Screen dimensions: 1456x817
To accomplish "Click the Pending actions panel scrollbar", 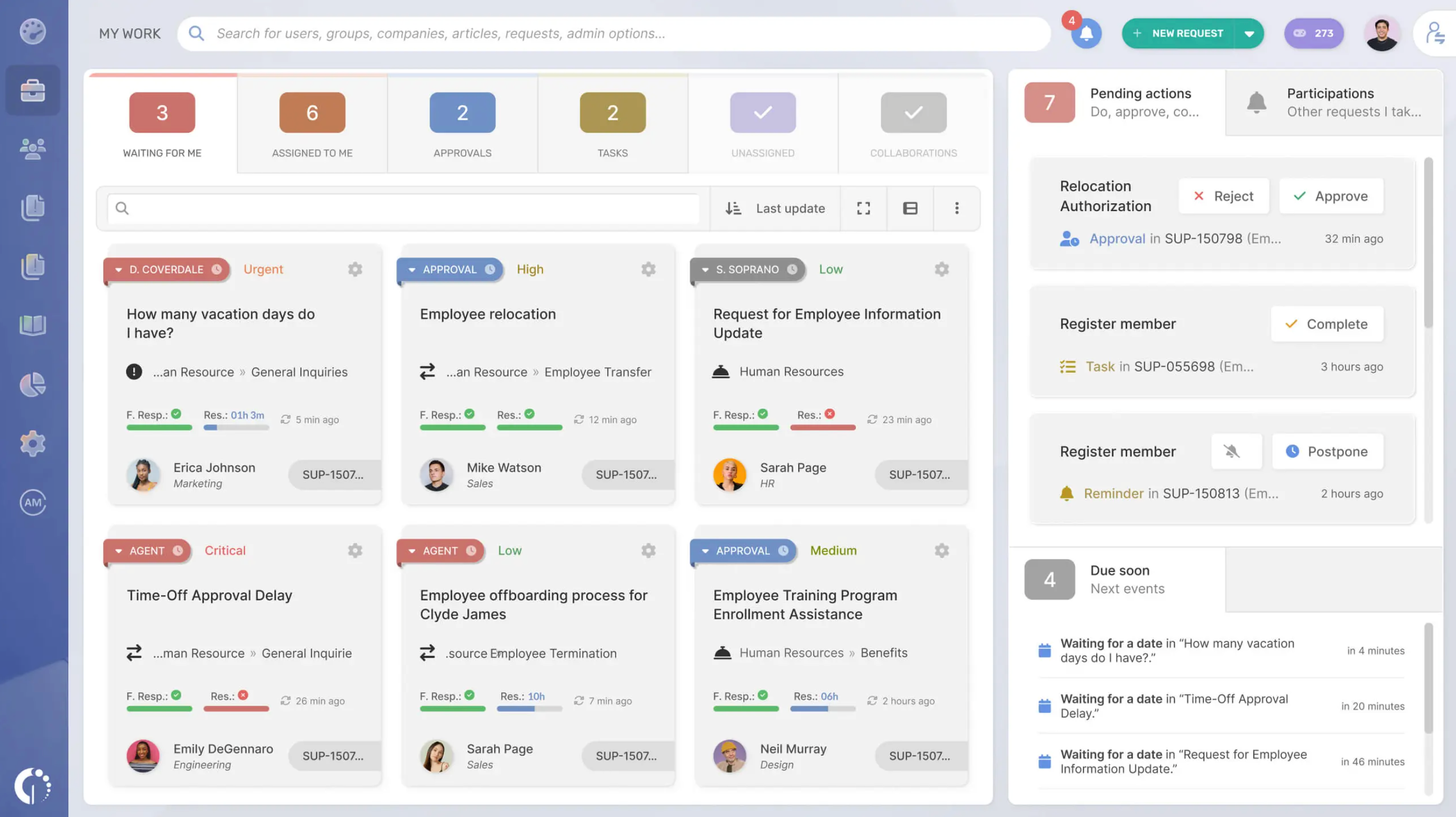I will pos(1428,243).
